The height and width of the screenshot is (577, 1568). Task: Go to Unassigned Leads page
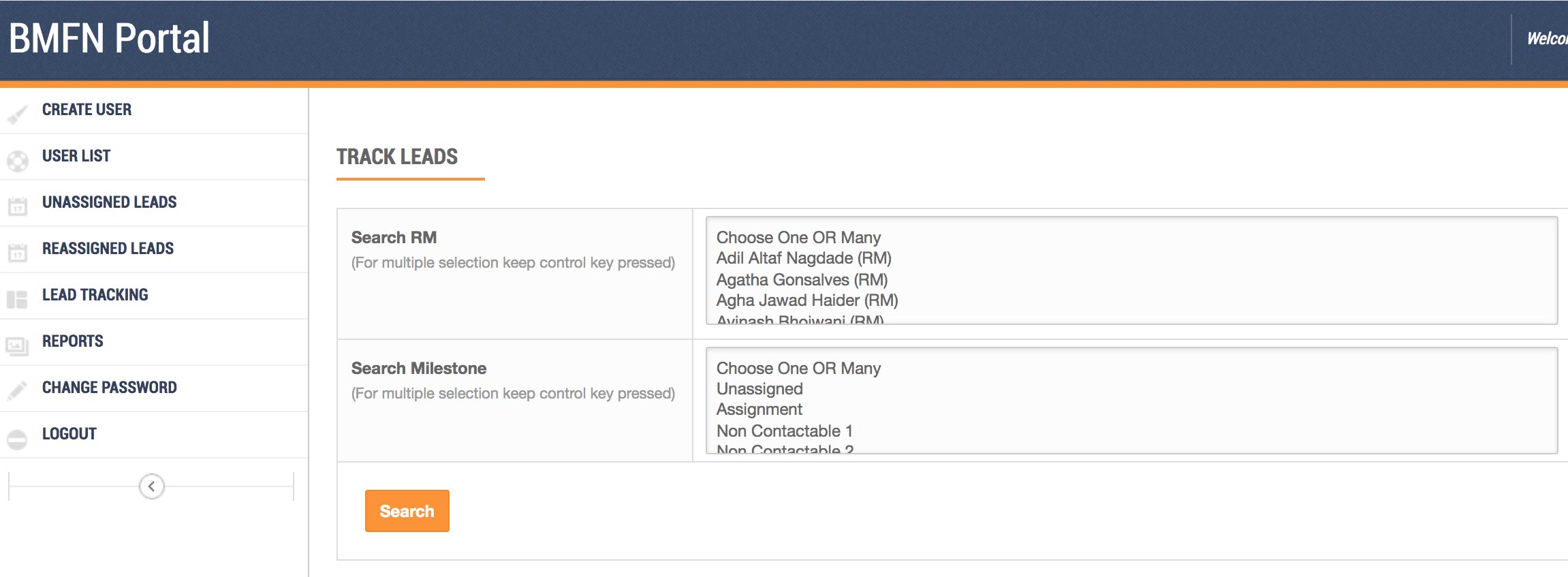click(x=109, y=202)
